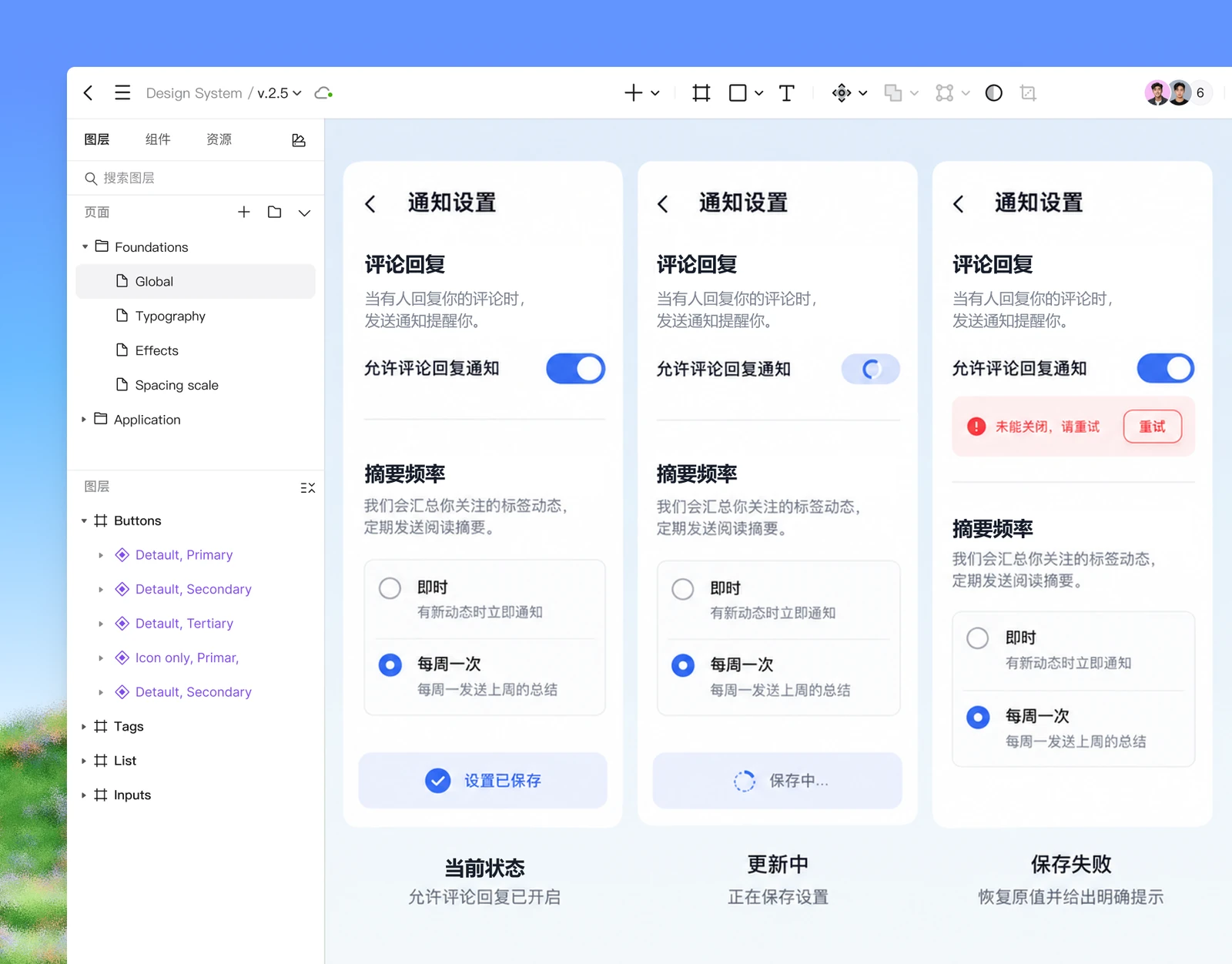Click the edit-image icon beside 资源 tab
The height and width of the screenshot is (964, 1232).
pyautogui.click(x=299, y=140)
